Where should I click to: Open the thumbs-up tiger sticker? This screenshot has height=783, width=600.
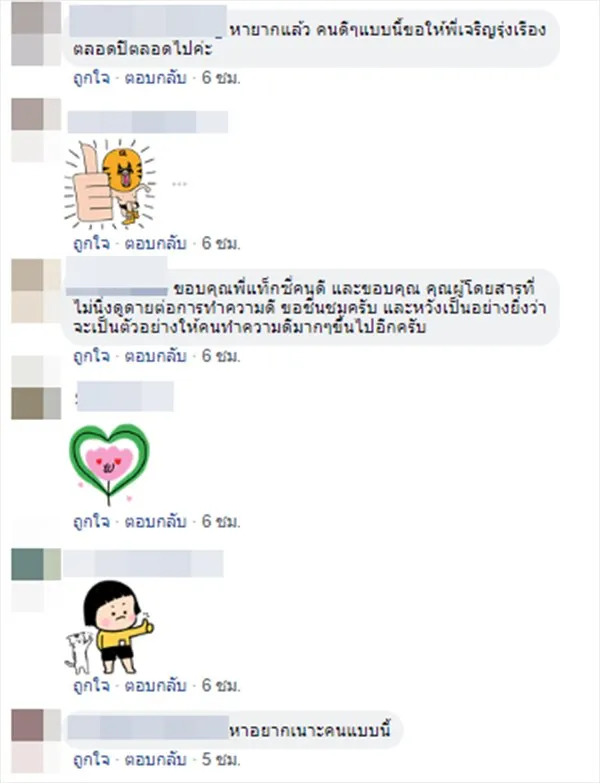click(x=110, y=183)
